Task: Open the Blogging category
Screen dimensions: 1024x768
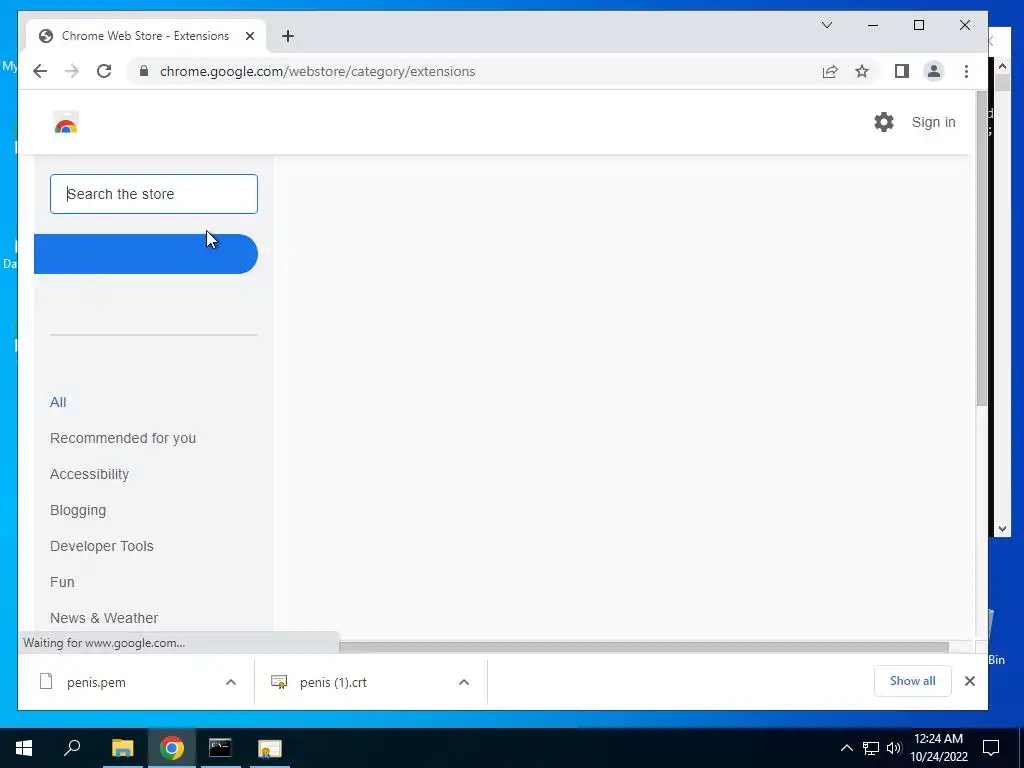Action: tap(78, 510)
